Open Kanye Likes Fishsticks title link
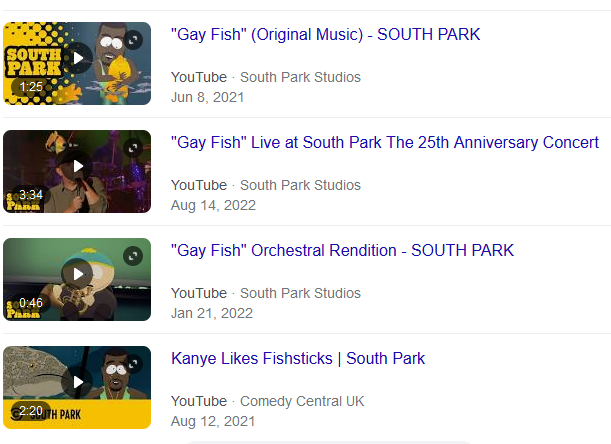This screenshot has height=444, width=611. 298,359
